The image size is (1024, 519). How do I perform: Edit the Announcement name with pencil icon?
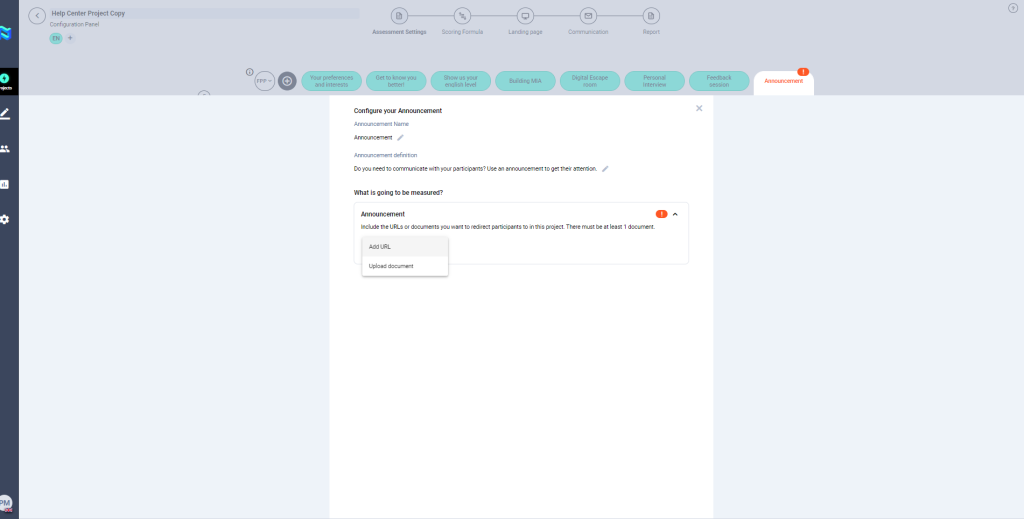click(x=400, y=138)
